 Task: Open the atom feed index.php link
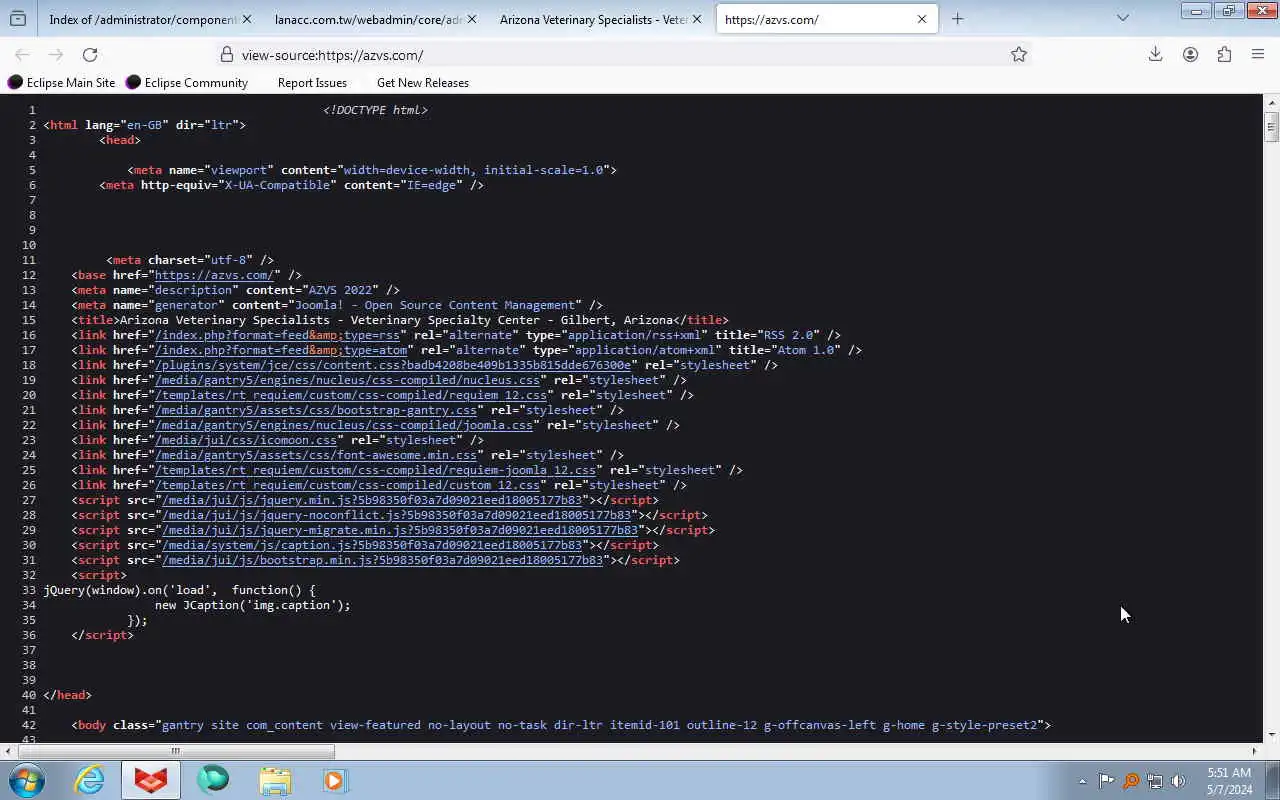[281, 350]
